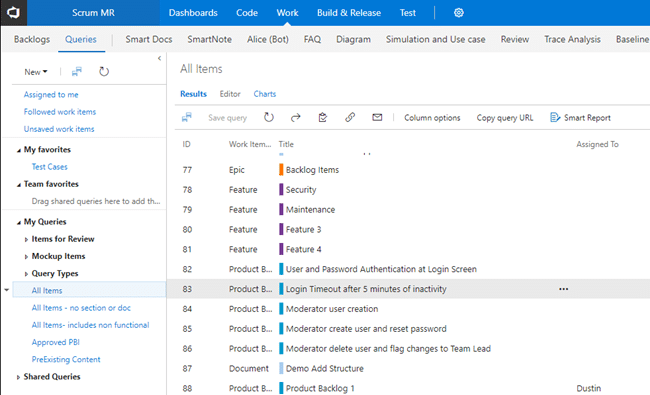Open Smart Report

[x=580, y=118]
